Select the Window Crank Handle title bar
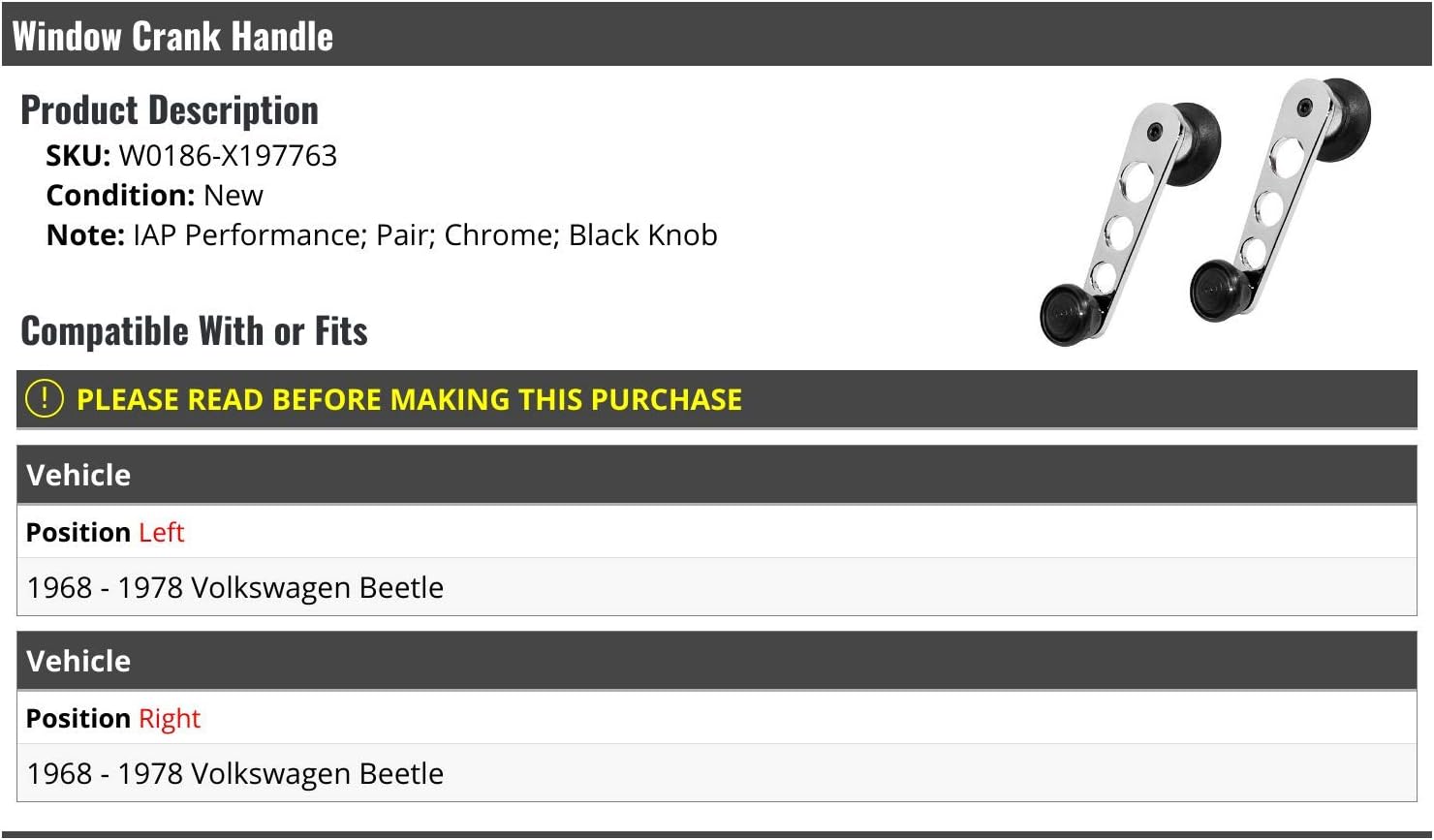The image size is (1434, 840). pos(717,35)
